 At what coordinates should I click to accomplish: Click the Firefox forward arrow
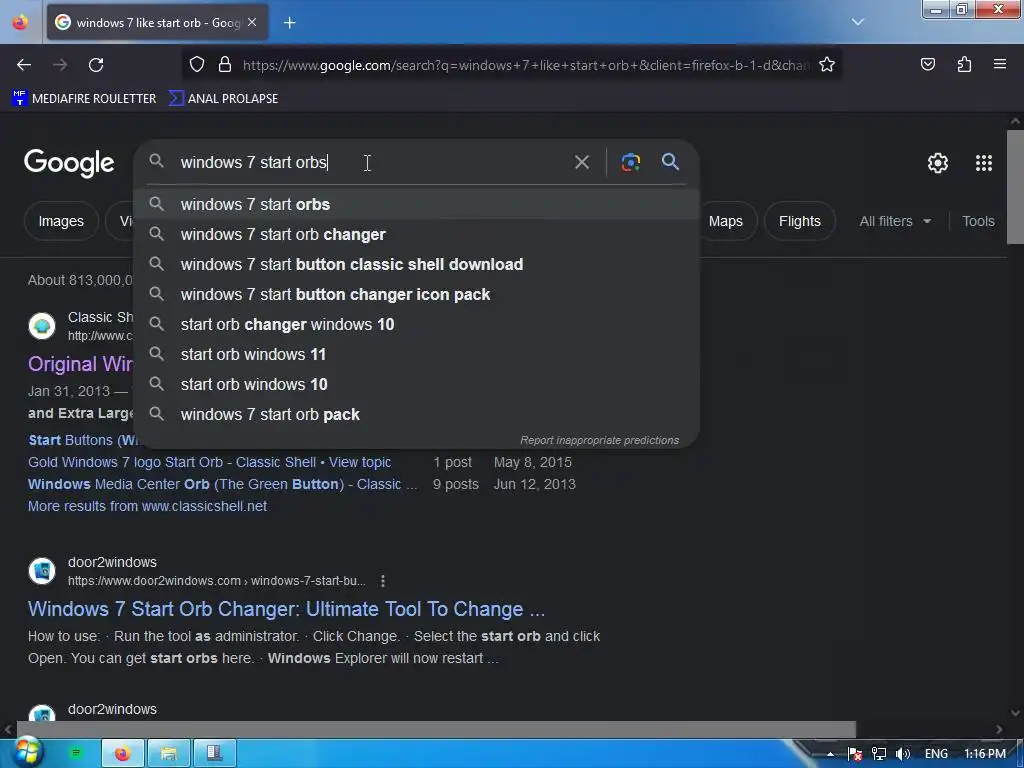pos(60,65)
